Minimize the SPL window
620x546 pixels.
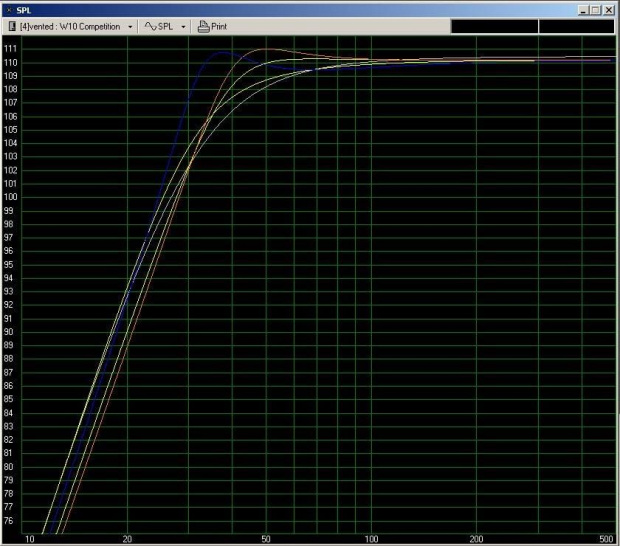coord(583,10)
